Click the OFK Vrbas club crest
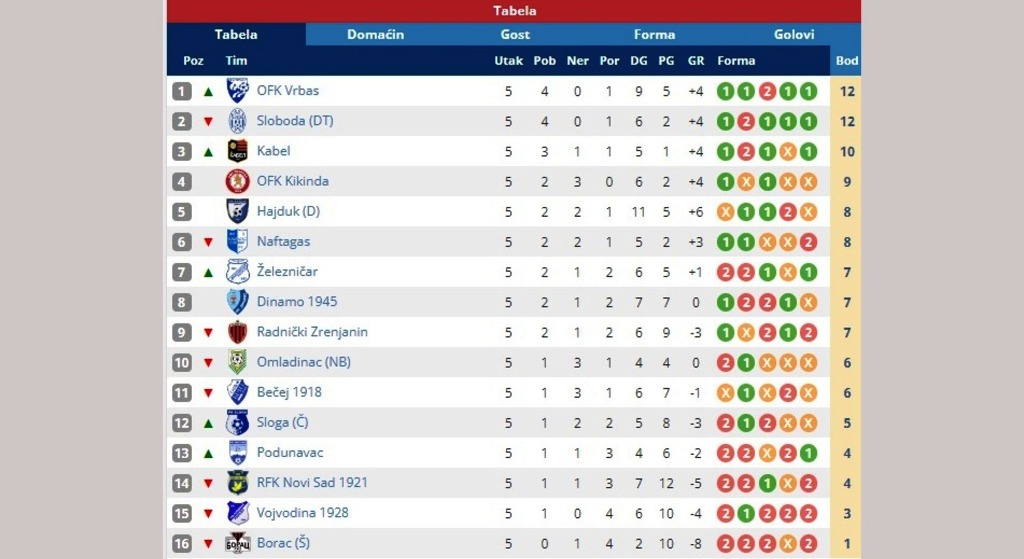The width and height of the screenshot is (1024, 559). coord(237,90)
